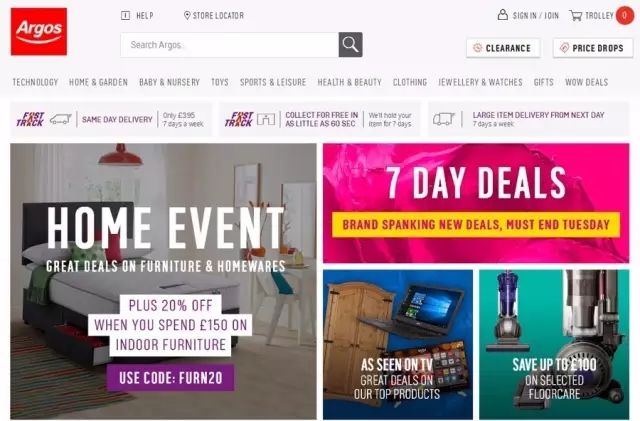Open the Technology menu
Viewport: 640px width, 421px height.
[x=35, y=82]
